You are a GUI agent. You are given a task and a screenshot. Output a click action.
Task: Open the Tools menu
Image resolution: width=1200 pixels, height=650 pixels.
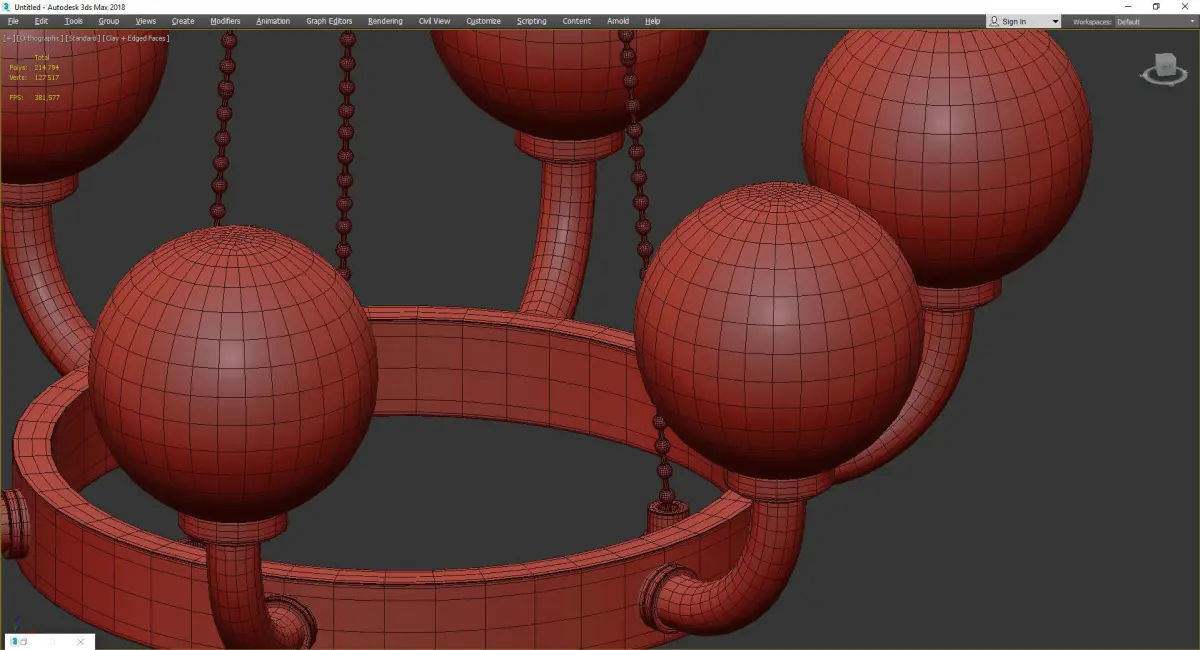click(x=74, y=21)
